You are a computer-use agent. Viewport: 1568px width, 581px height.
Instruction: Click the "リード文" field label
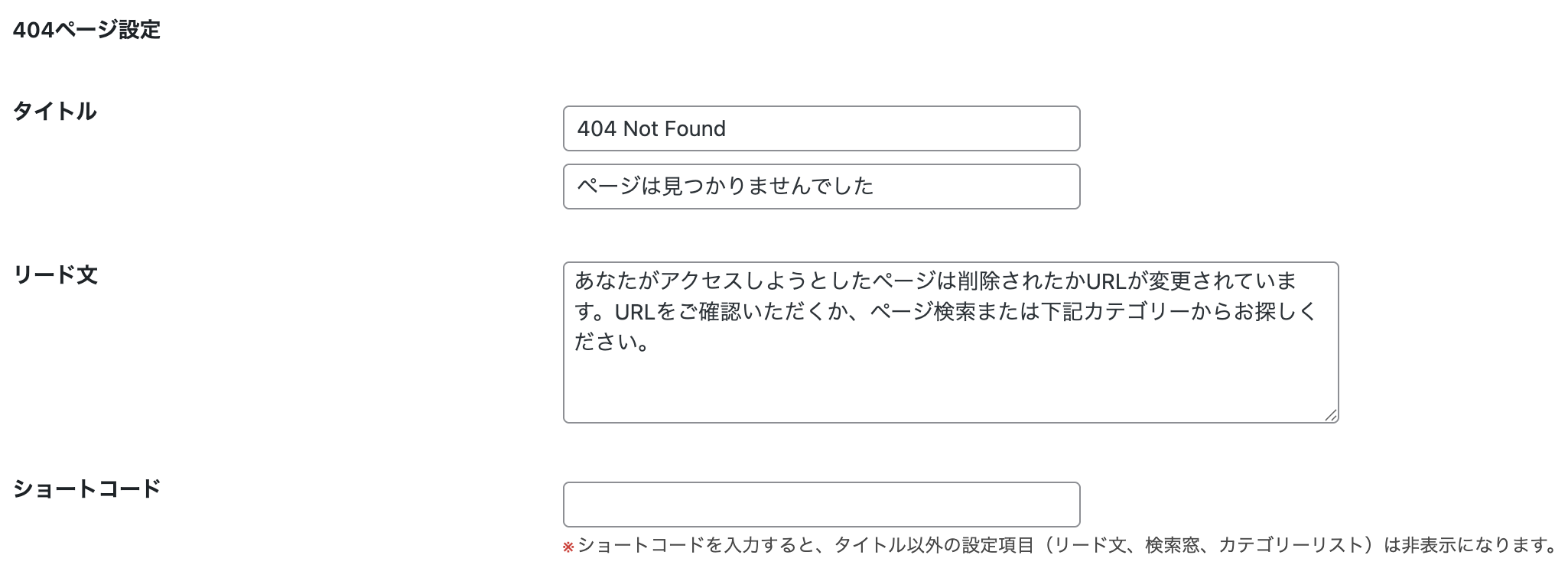tap(55, 275)
